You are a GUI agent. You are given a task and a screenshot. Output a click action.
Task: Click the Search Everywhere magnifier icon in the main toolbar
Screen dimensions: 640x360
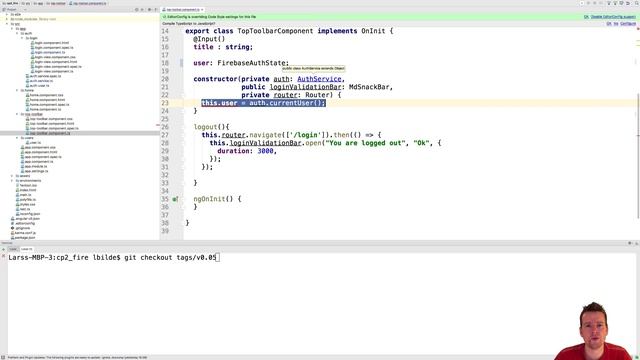pyautogui.click(x=636, y=3)
